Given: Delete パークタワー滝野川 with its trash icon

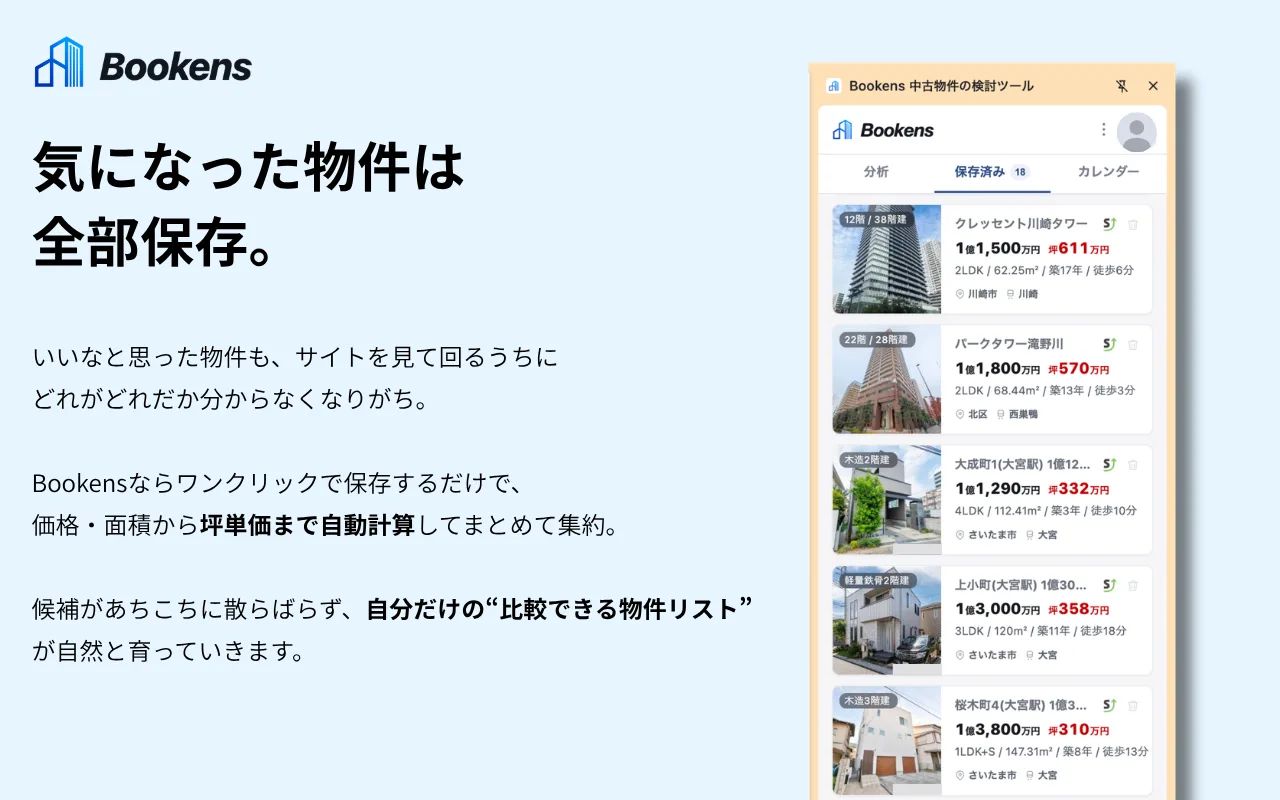Looking at the screenshot, I should [1133, 344].
